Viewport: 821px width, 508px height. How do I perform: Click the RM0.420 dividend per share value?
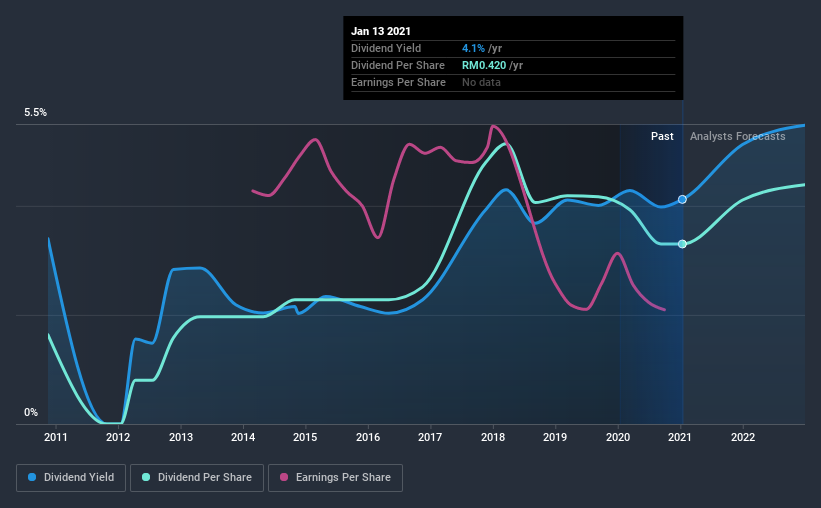click(x=484, y=65)
